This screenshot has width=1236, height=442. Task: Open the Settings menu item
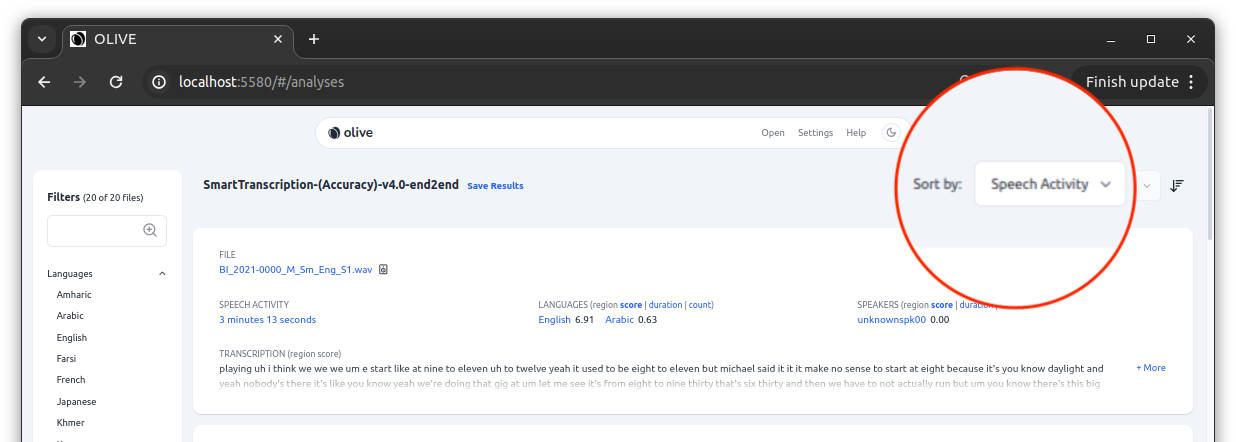815,132
